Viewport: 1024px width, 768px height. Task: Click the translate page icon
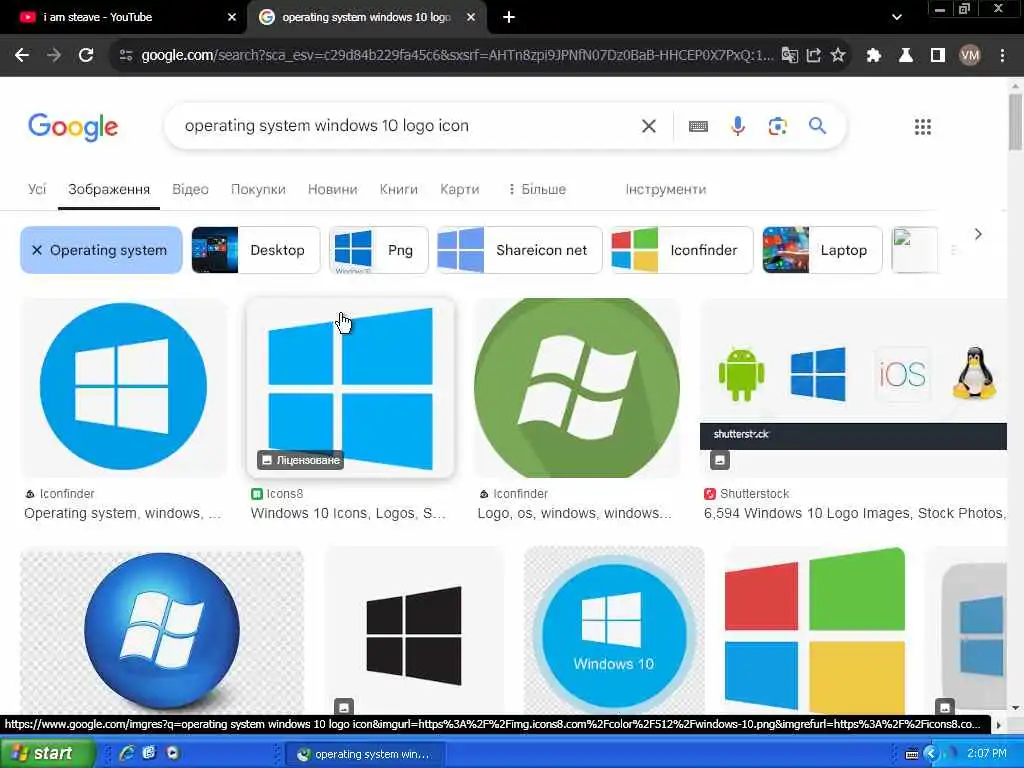[x=790, y=56]
